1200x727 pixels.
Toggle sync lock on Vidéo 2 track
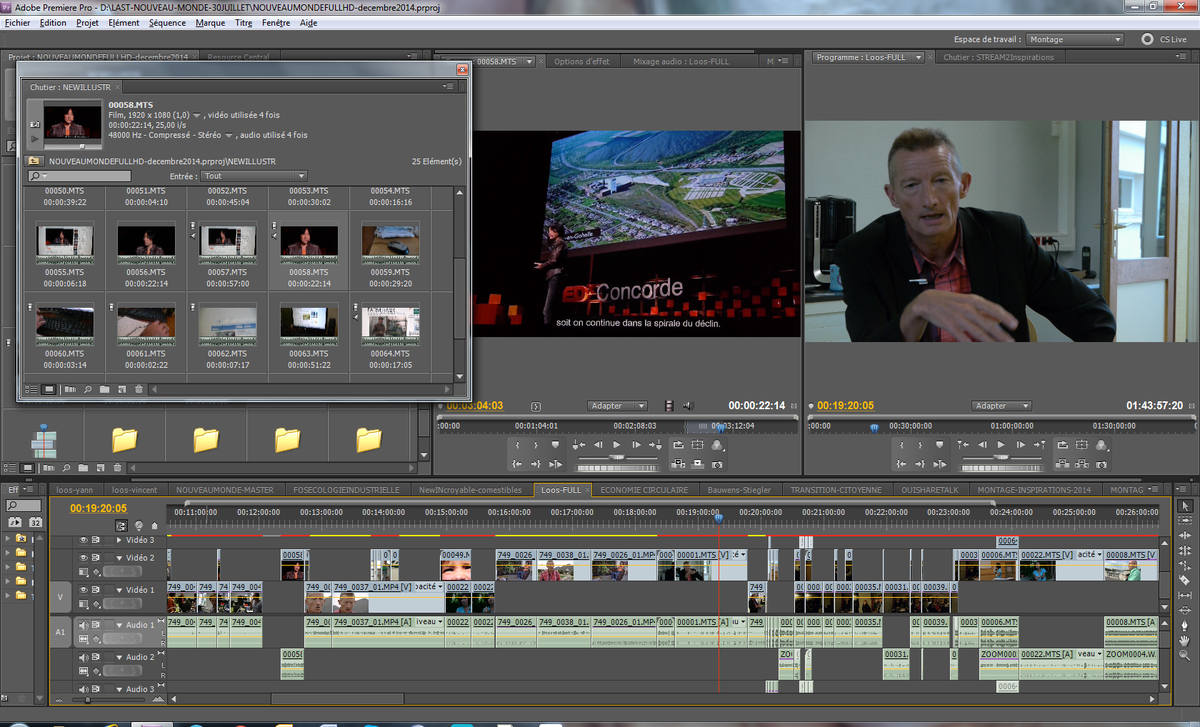pos(96,557)
